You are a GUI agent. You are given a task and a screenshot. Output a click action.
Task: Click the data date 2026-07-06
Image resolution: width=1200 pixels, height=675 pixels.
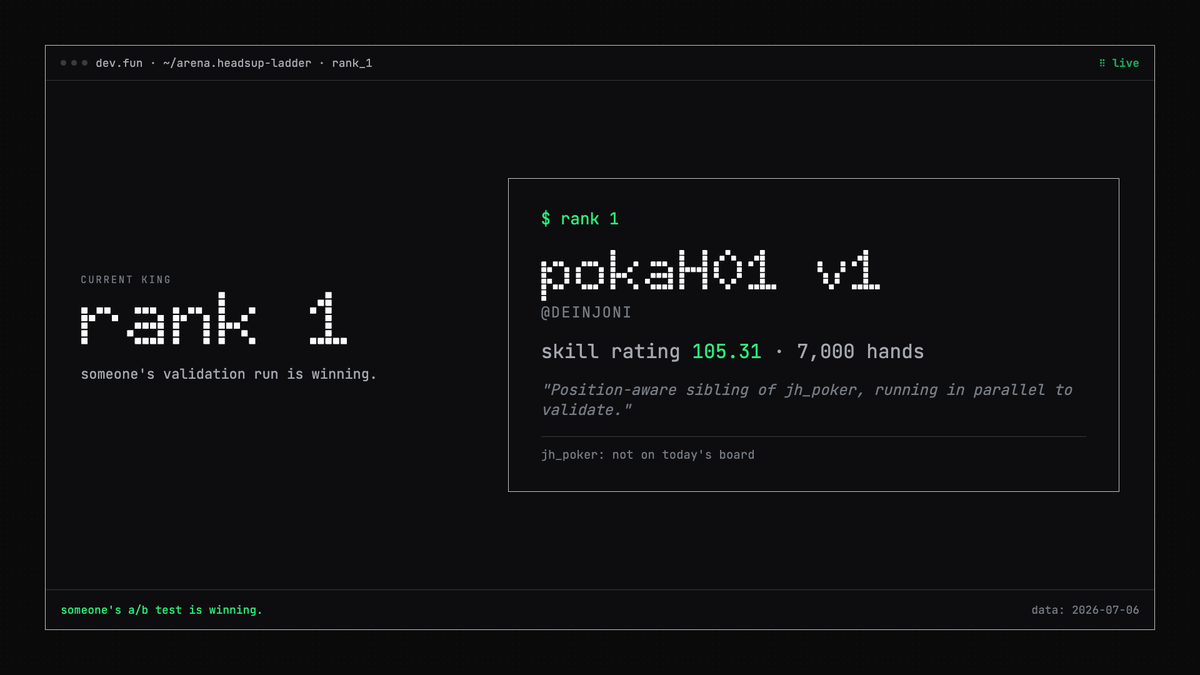point(1085,609)
